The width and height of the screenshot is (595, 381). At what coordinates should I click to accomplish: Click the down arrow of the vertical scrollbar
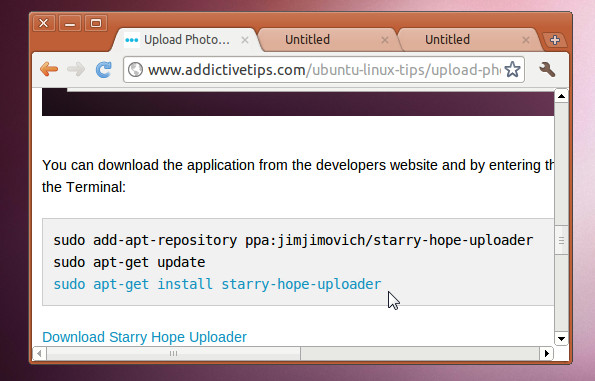[x=561, y=338]
